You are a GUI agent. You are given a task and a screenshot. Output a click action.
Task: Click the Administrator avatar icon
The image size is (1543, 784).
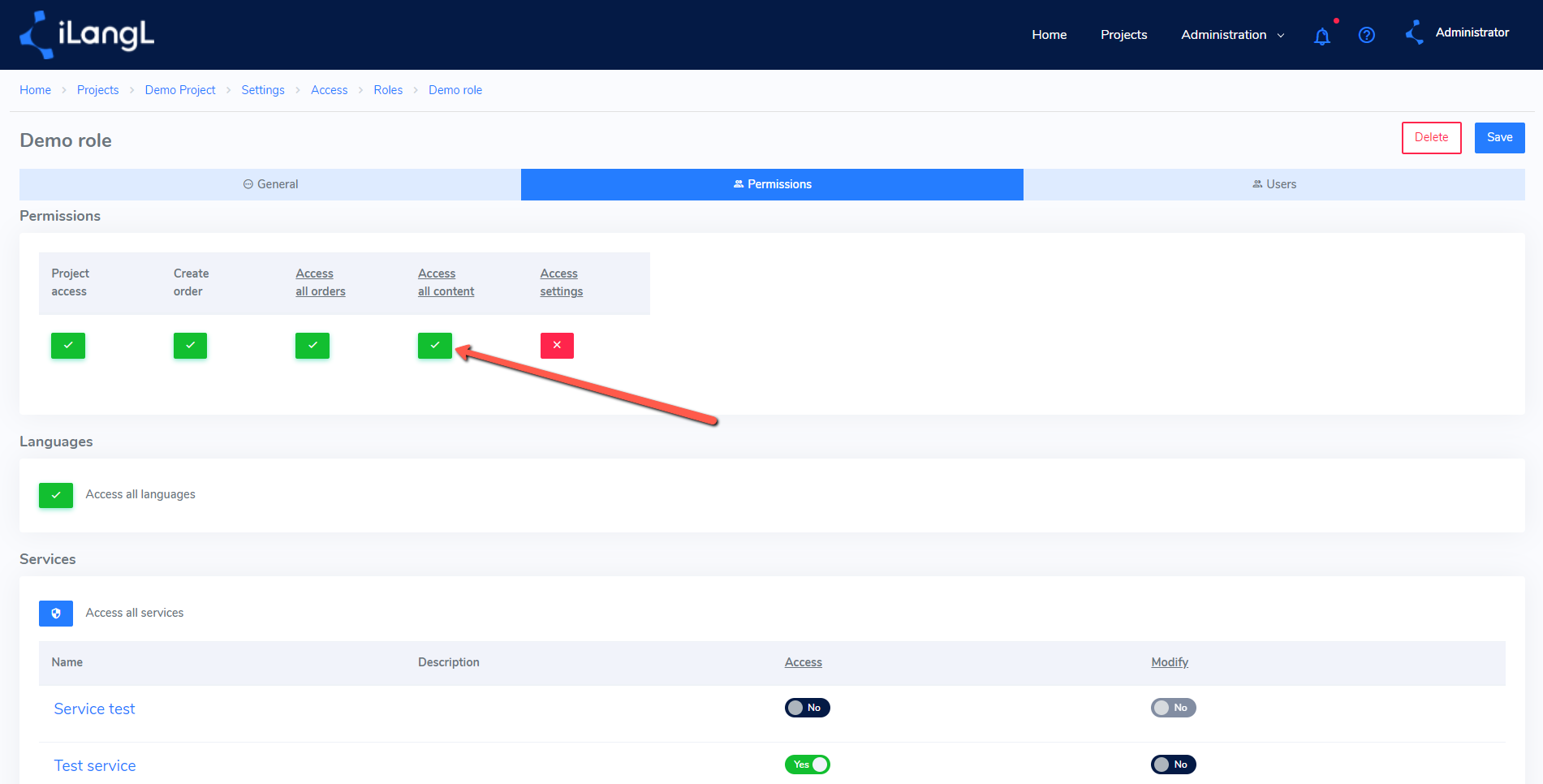[1415, 32]
